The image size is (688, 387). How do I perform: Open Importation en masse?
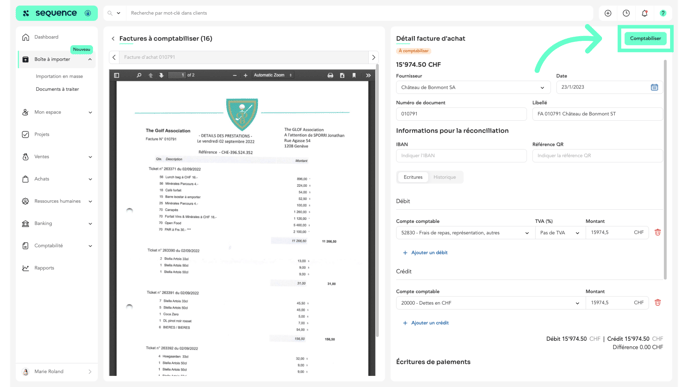(59, 76)
